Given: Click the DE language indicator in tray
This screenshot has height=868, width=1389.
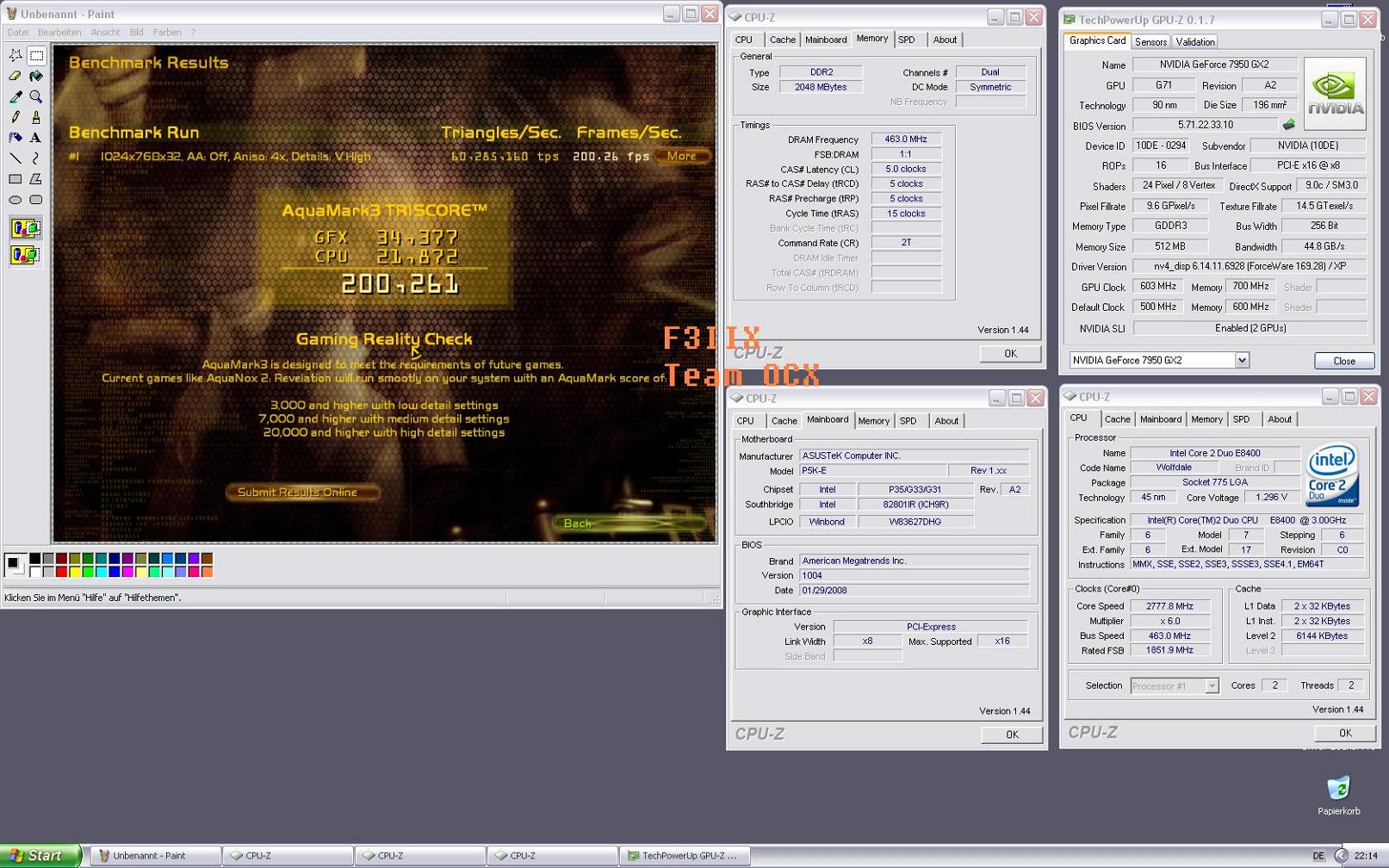Looking at the screenshot, I should 1318,856.
